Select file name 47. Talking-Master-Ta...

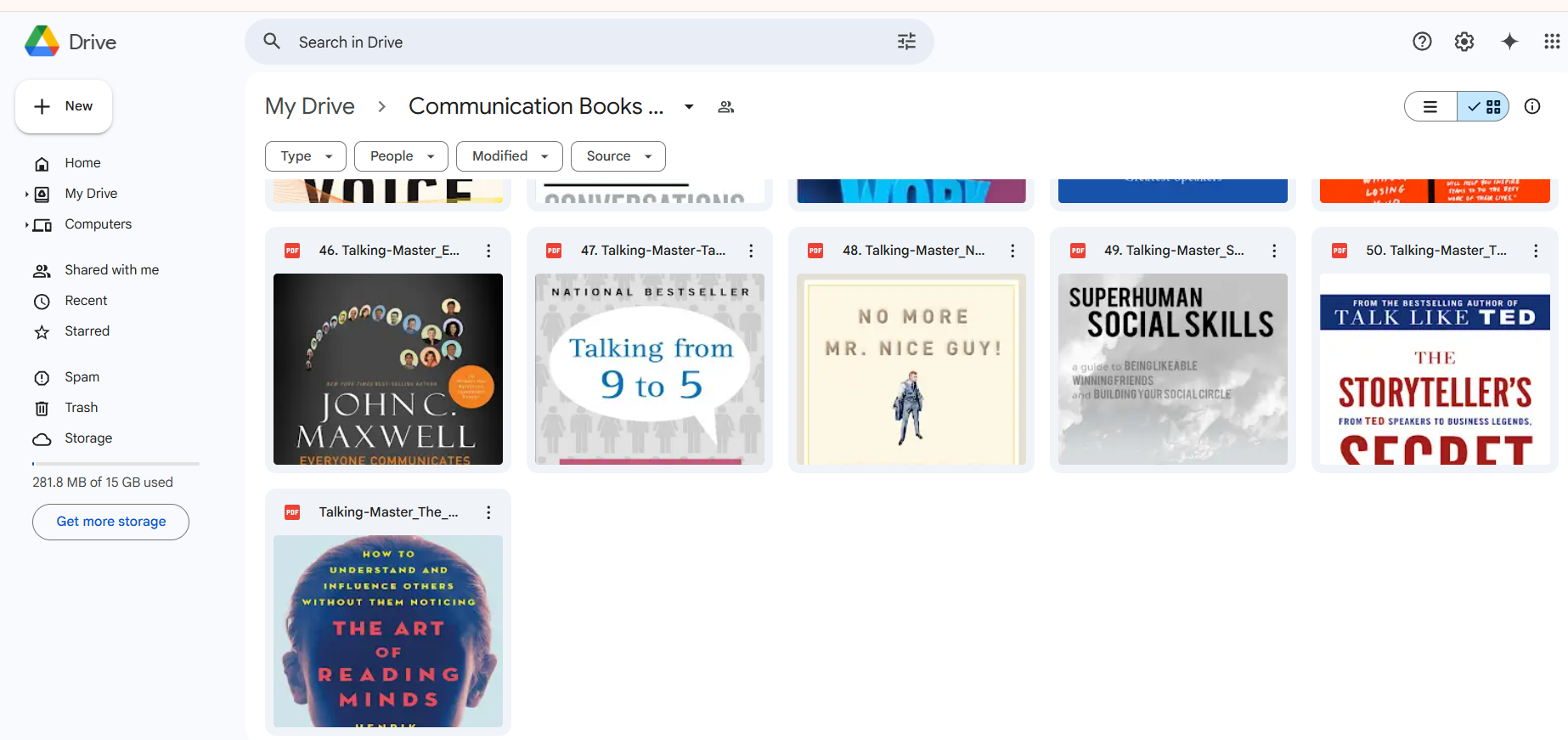pos(653,251)
